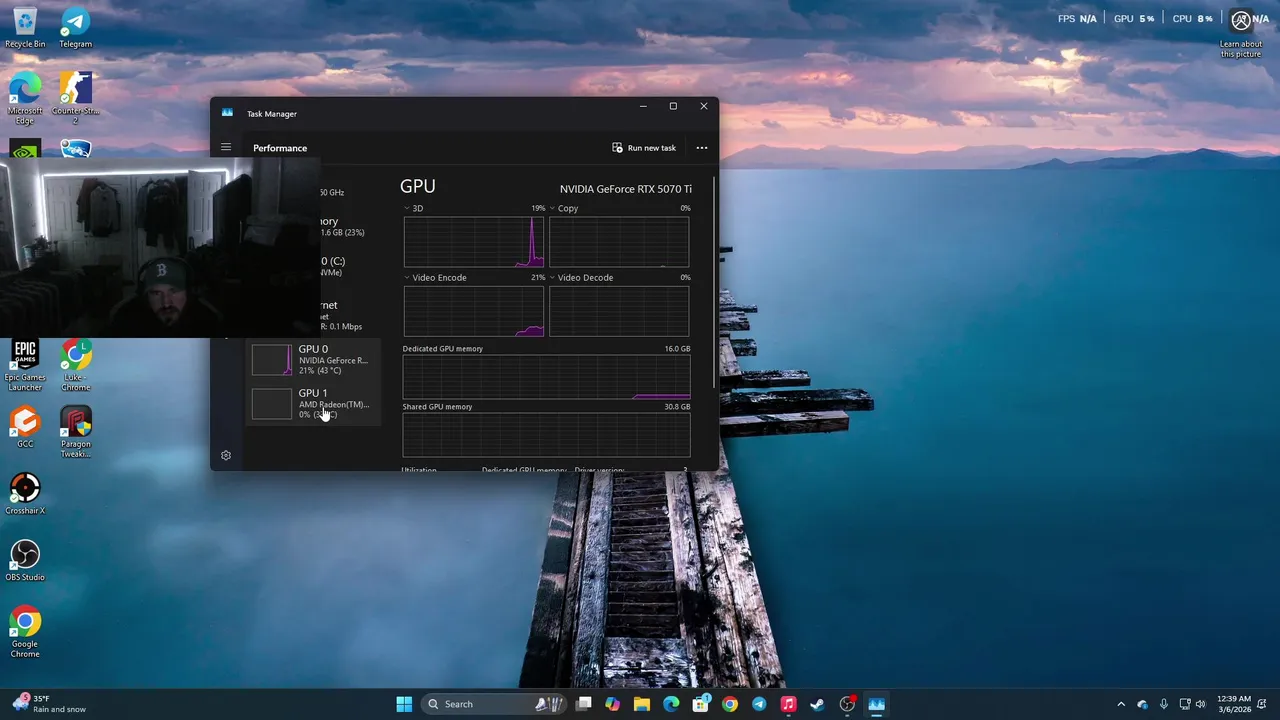The image size is (1280, 720).
Task: Open the clock and date flyout
Action: click(1234, 704)
